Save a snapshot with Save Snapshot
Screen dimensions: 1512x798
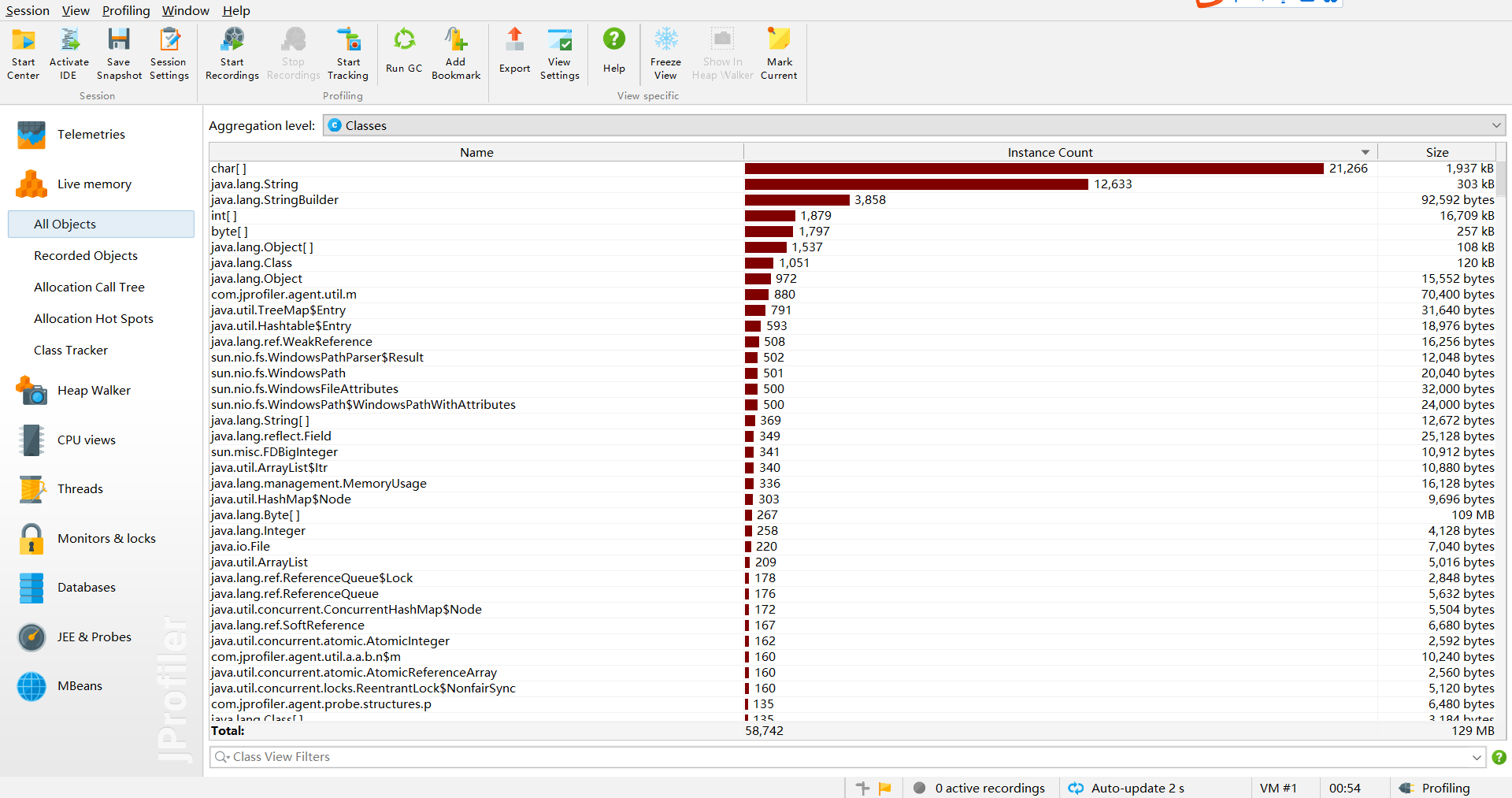[x=119, y=53]
